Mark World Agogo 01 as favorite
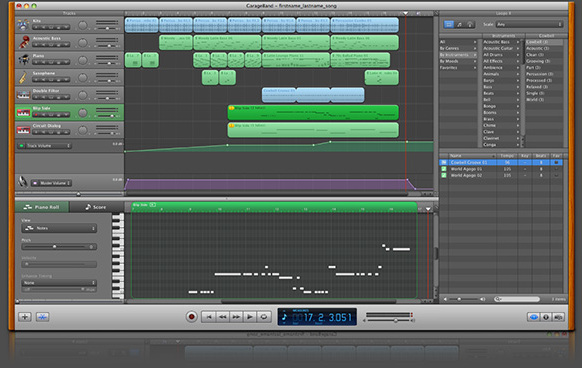This screenshot has width=582, height=368. [556, 169]
